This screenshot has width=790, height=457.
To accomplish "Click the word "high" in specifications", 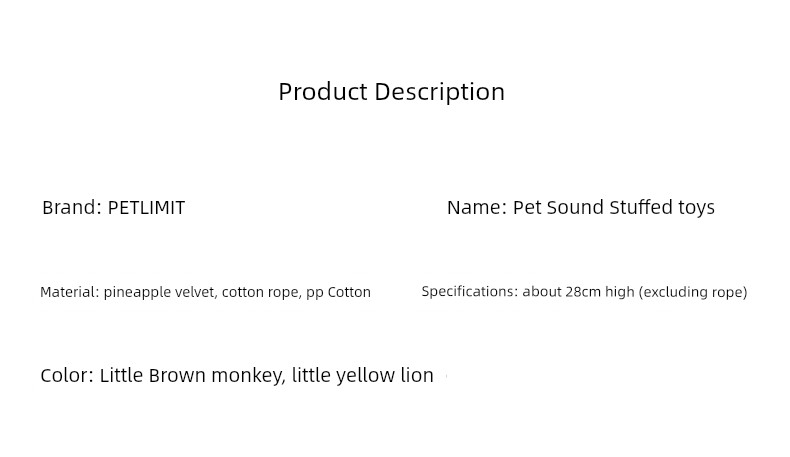I will [620, 292].
